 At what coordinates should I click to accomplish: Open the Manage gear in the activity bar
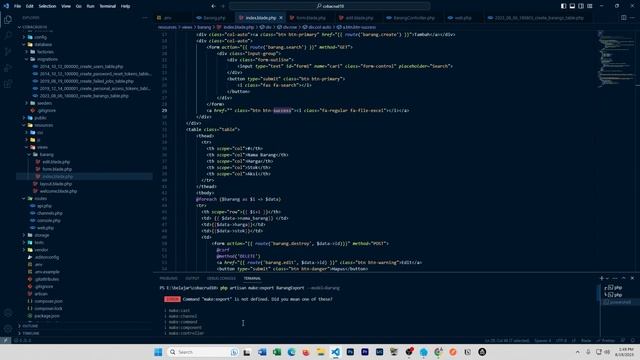click(x=8, y=329)
